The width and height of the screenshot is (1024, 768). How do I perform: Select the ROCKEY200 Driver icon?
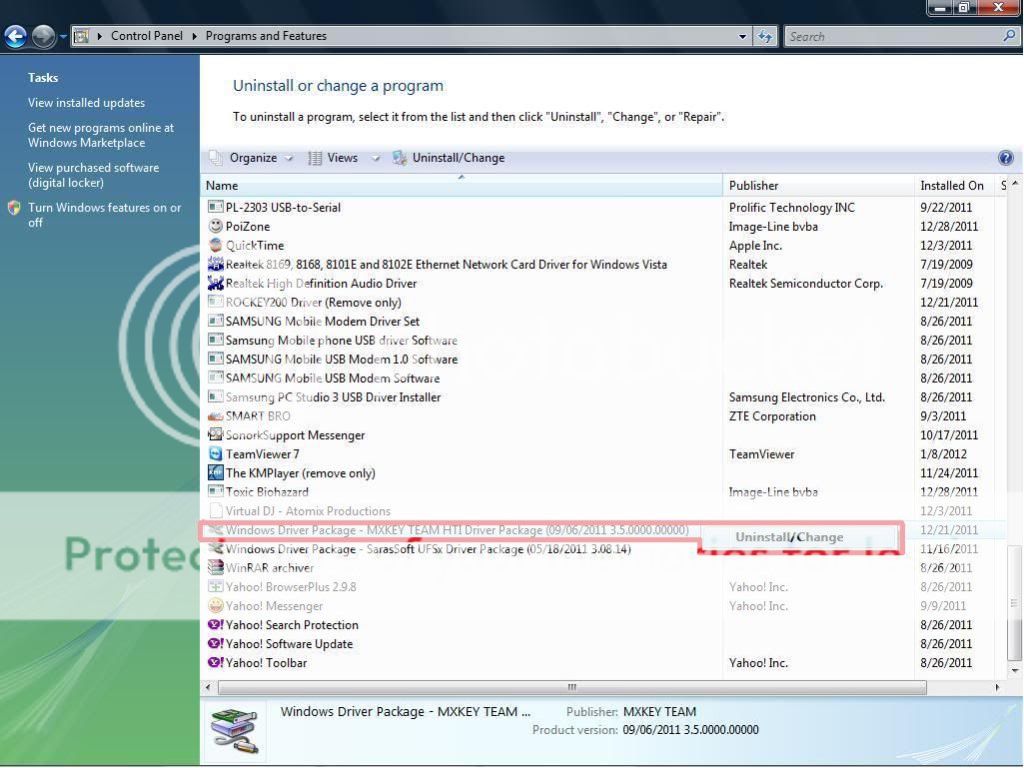pyautogui.click(x=215, y=302)
